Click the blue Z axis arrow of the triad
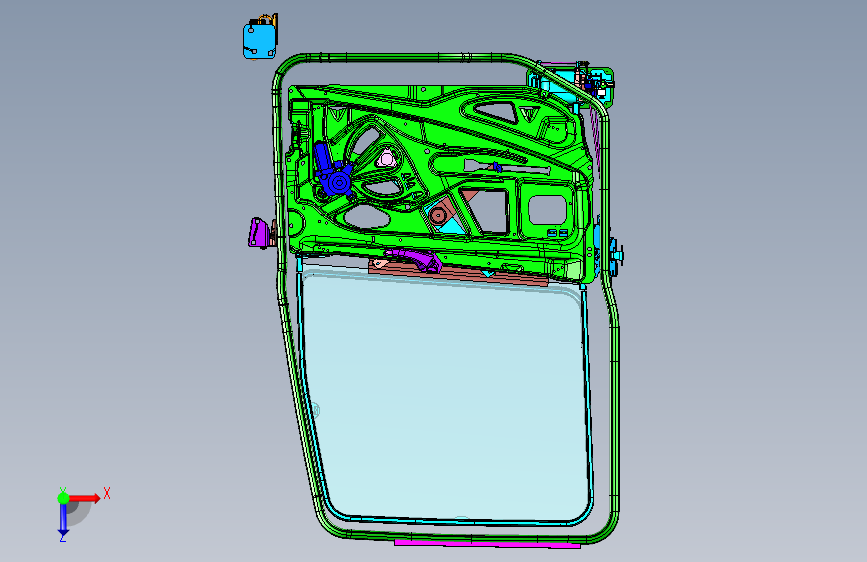This screenshot has width=867, height=562. click(63, 520)
